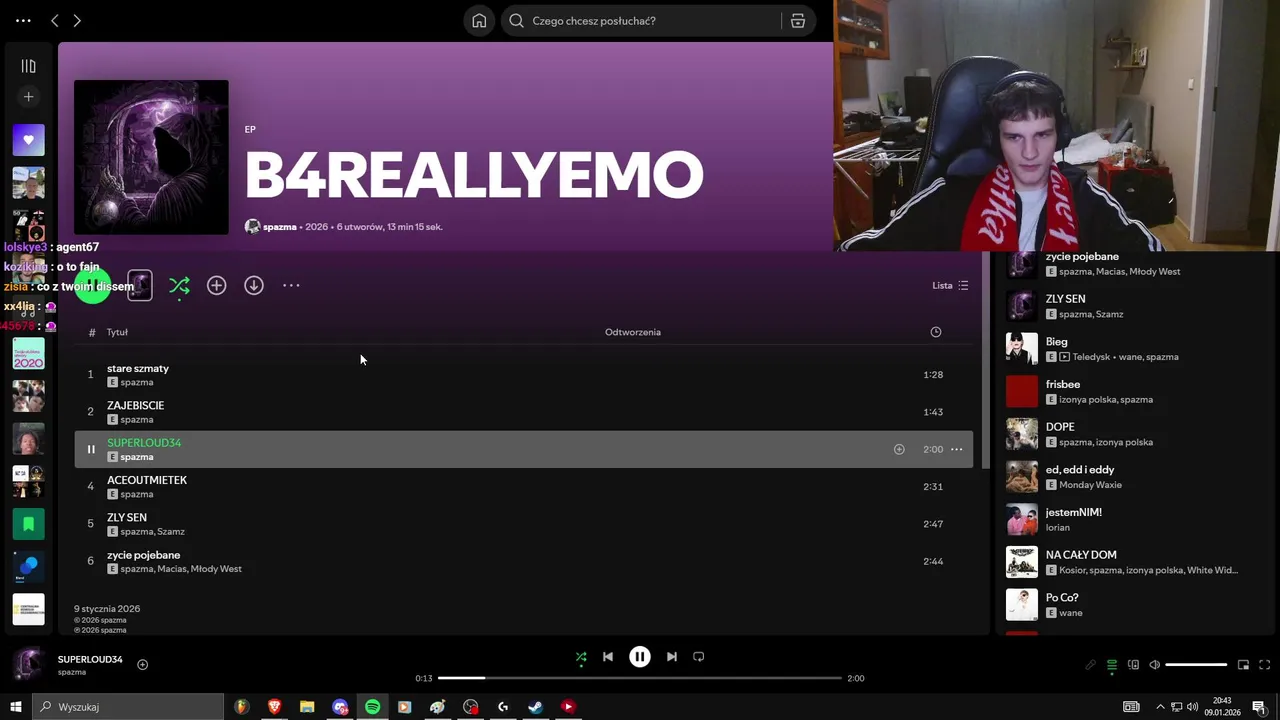Play 'frisbee' from the queue panel
The width and height of the screenshot is (1280, 720).
pos(1021,392)
